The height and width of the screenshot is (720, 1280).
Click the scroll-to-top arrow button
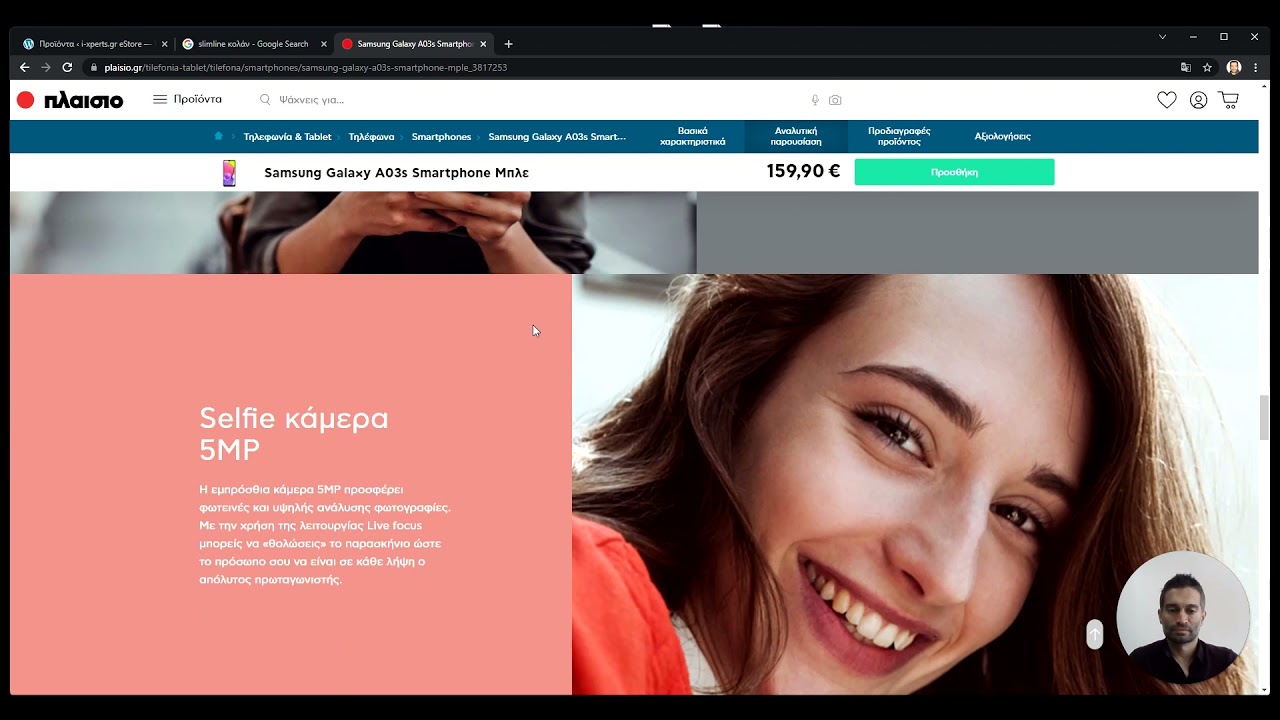point(1095,634)
